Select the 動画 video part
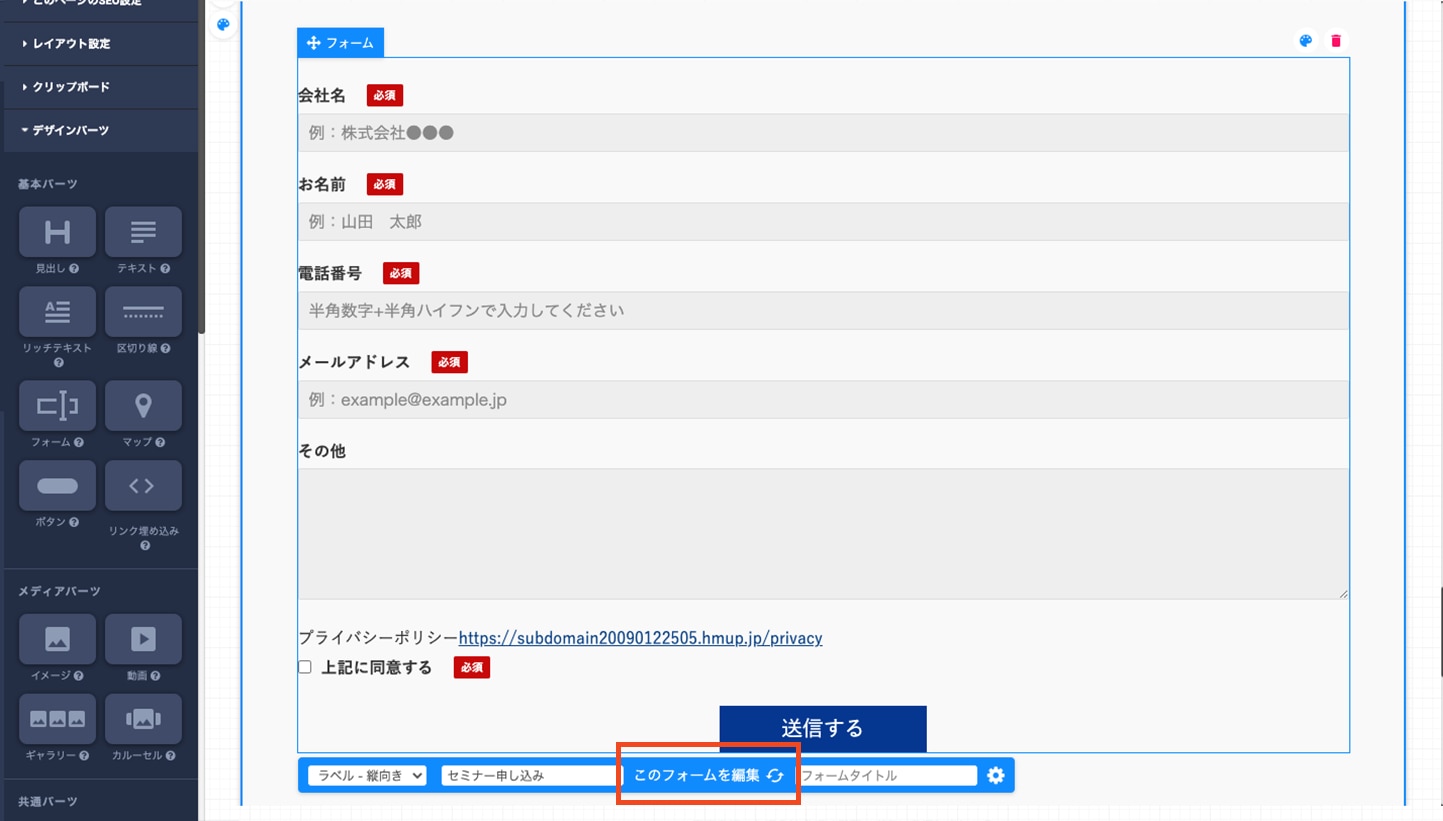This screenshot has width=1443, height=821. (143, 639)
